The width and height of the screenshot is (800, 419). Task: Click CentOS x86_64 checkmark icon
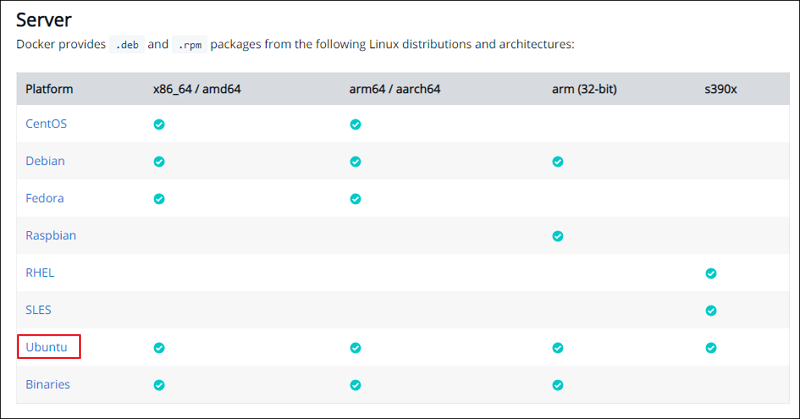(x=159, y=125)
